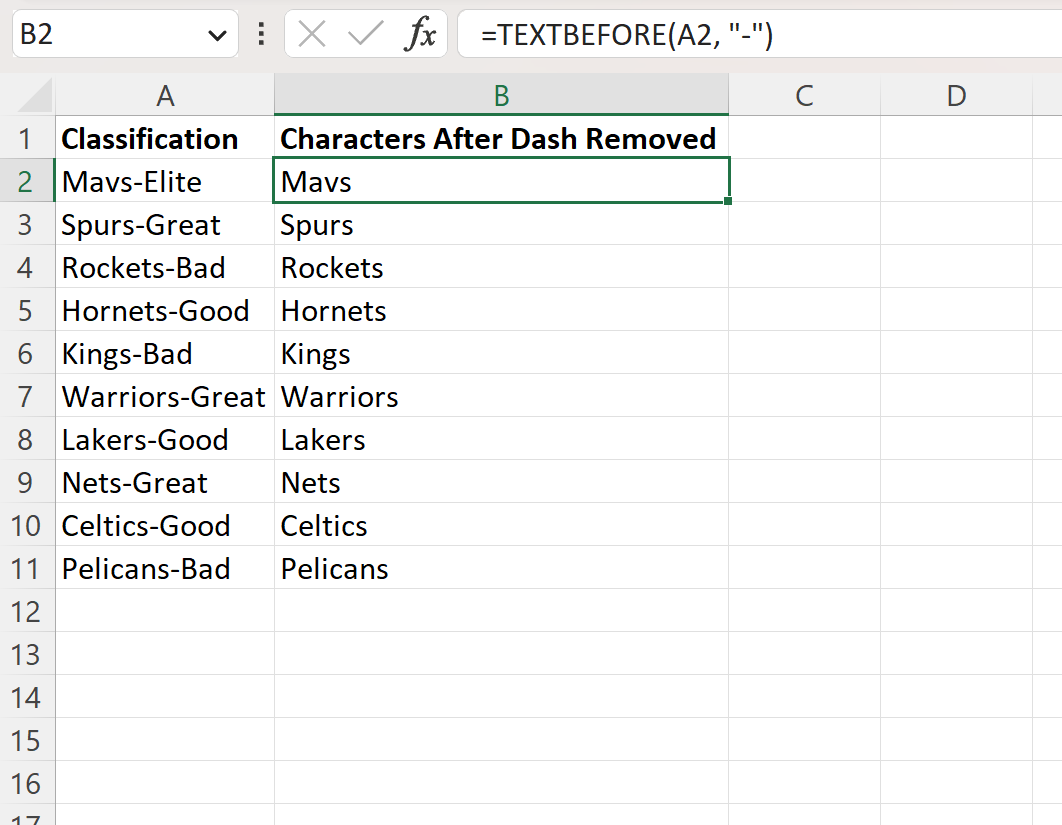Select row 11 header
Viewport: 1062px width, 825px height.
point(29,568)
